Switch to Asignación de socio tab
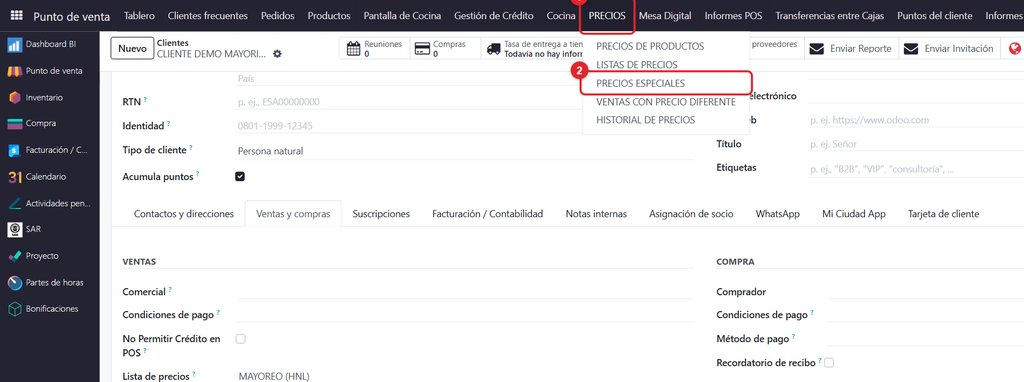The image size is (1024, 382). (691, 214)
